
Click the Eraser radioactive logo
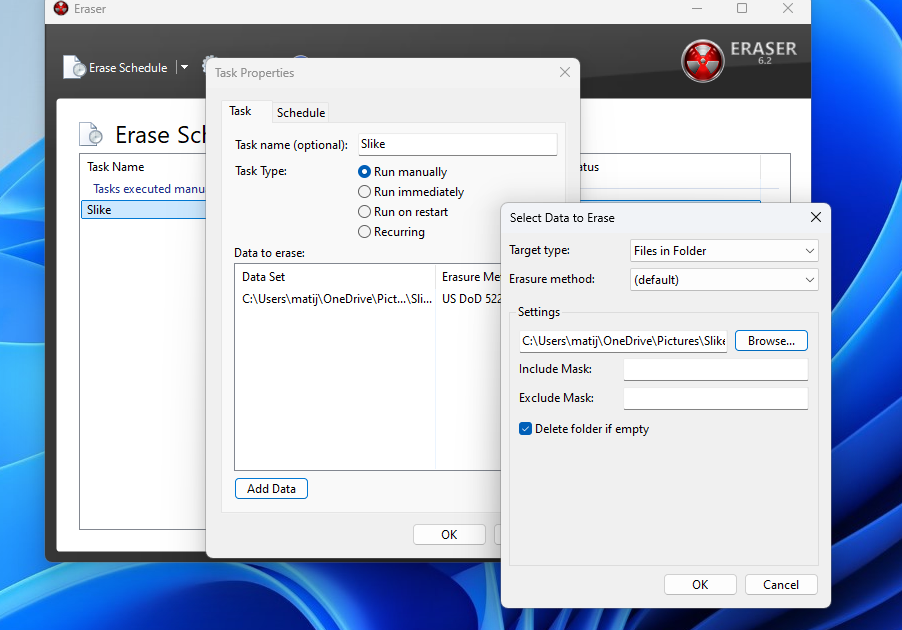pyautogui.click(x=703, y=61)
